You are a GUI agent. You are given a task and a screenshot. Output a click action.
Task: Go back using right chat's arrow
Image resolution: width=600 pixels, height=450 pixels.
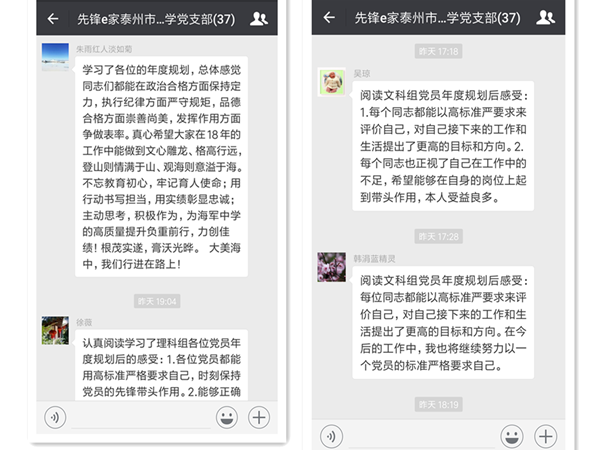tap(329, 17)
